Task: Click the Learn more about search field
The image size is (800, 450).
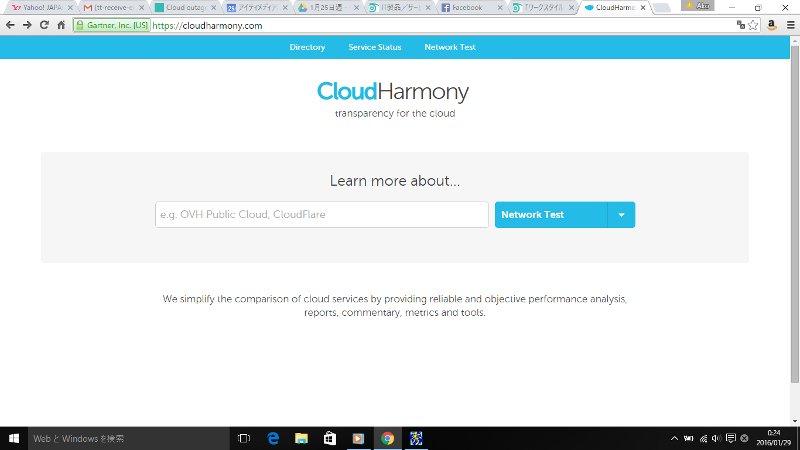Action: tap(321, 214)
